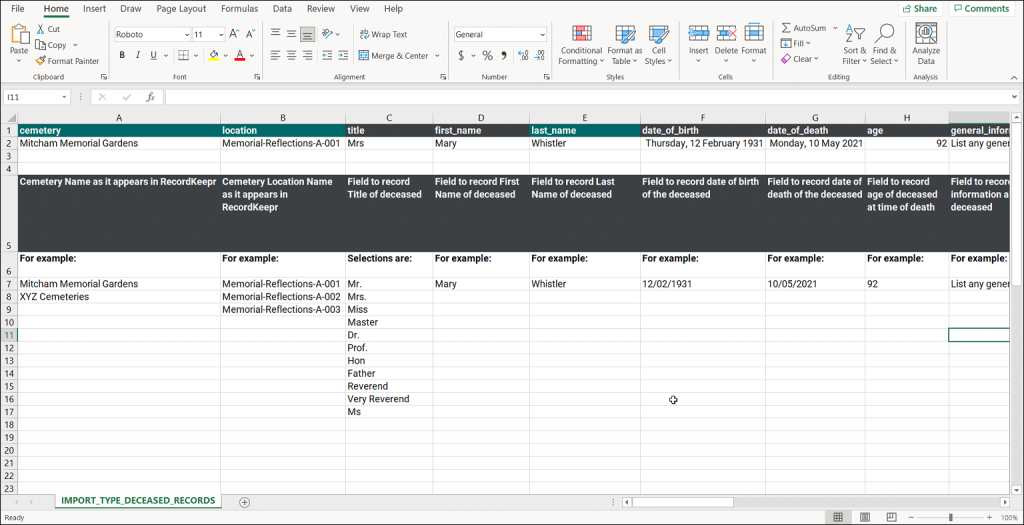Viewport: 1024px width, 525px height.
Task: Open the Font group dialog launcher
Action: [x=257, y=77]
